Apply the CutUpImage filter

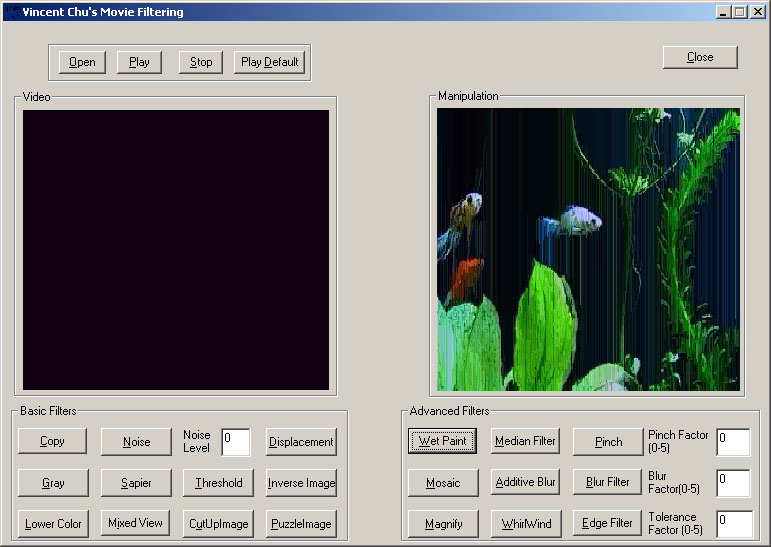218,524
